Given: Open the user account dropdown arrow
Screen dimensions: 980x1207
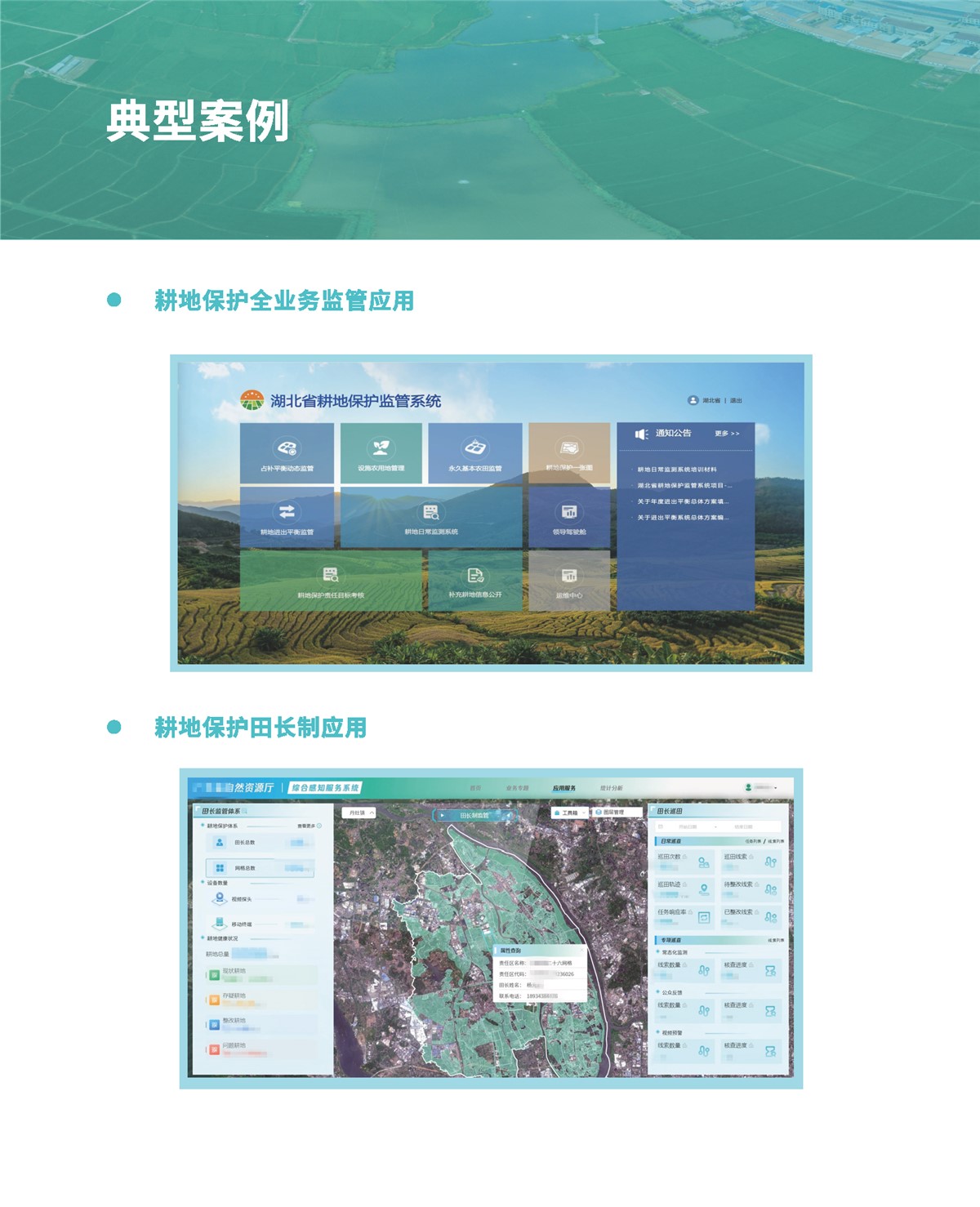Looking at the screenshot, I should [776, 788].
